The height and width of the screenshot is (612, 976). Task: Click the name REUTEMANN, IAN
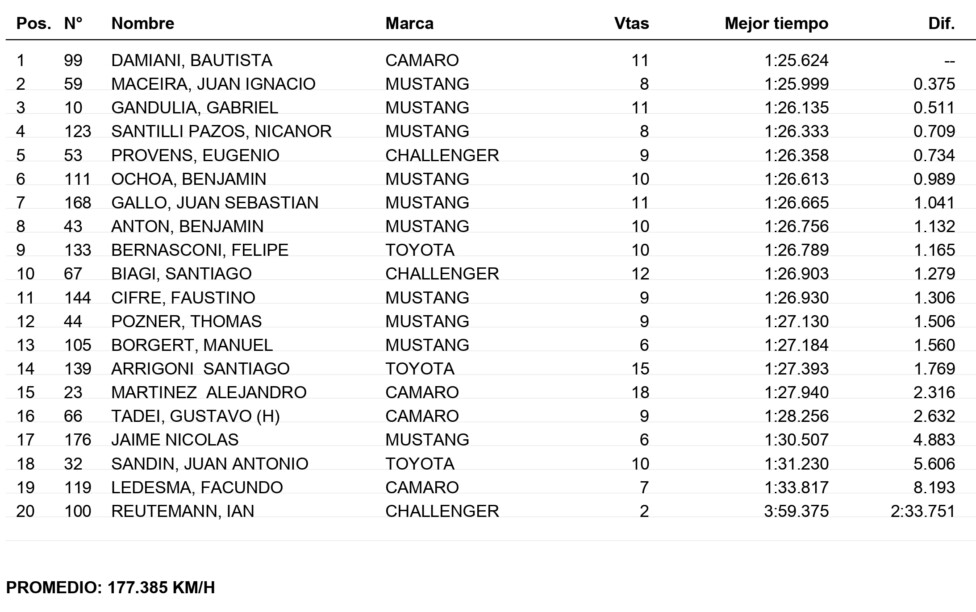tap(183, 511)
